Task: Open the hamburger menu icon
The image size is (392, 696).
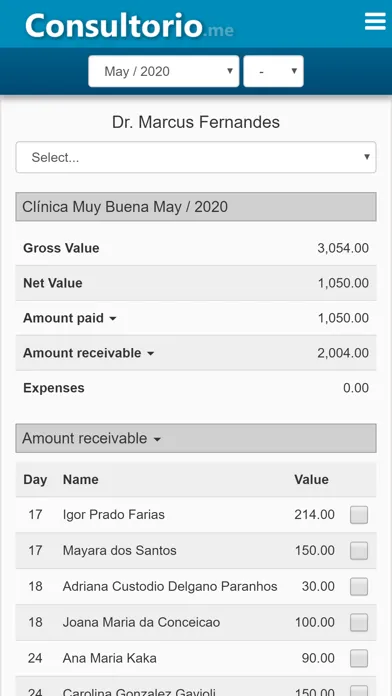Action: point(375,21)
